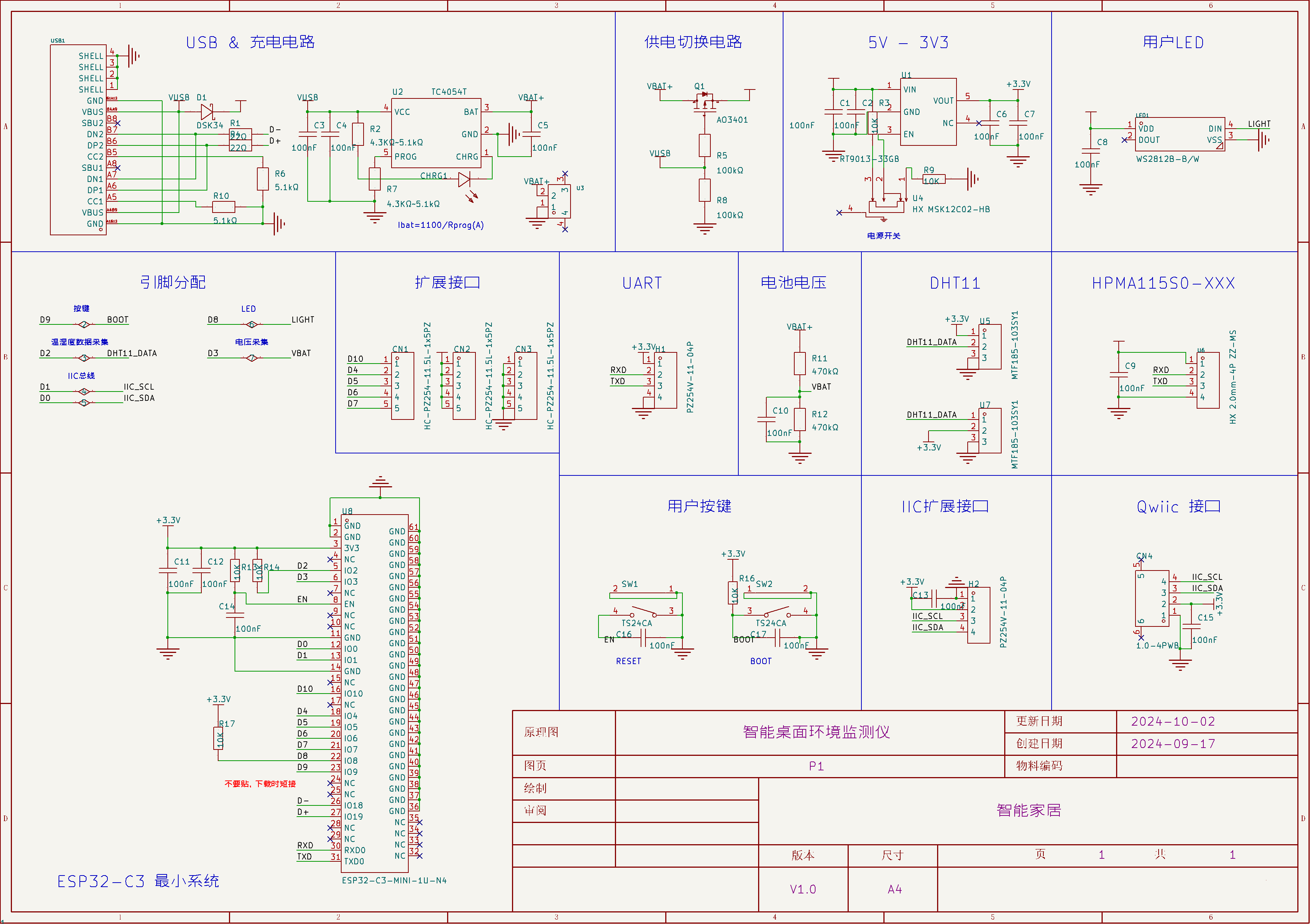Image resolution: width=1310 pixels, height=924 pixels.
Task: Click the CN1 expansion header
Action: click(x=402, y=386)
